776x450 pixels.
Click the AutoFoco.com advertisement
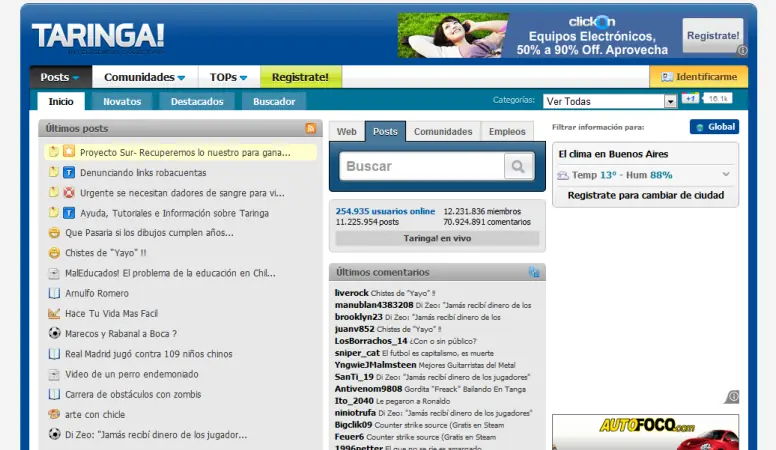point(645,432)
